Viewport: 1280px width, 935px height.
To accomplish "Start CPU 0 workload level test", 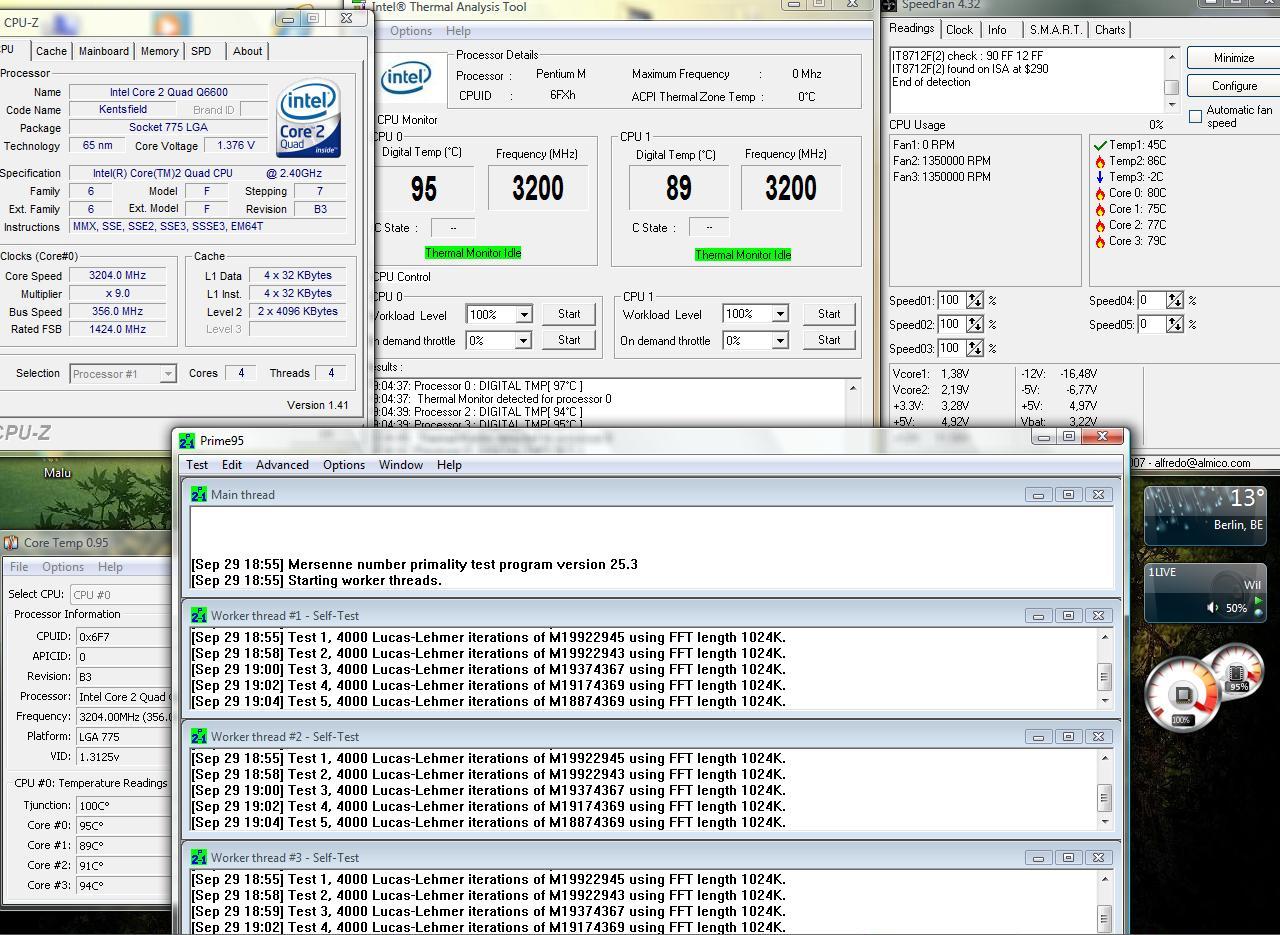I will 569,314.
